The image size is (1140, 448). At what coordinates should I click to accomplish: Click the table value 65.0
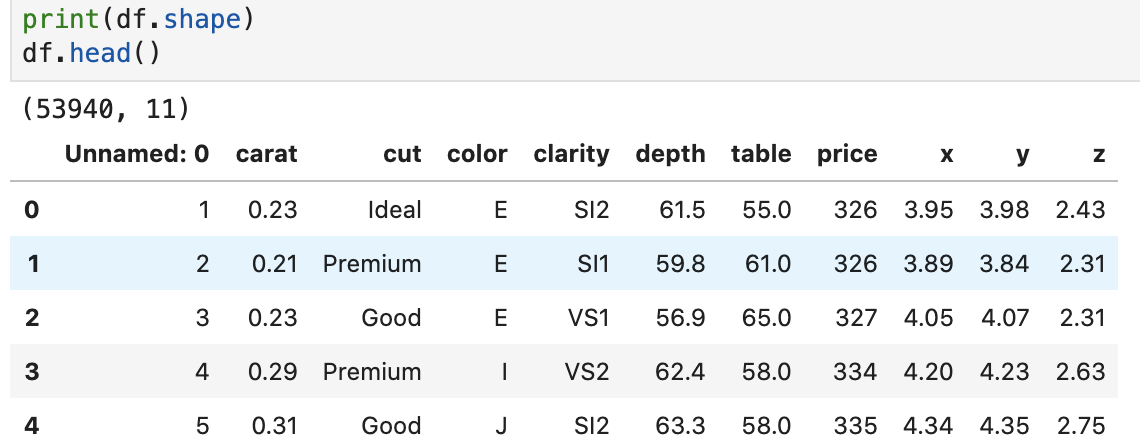coord(768,318)
